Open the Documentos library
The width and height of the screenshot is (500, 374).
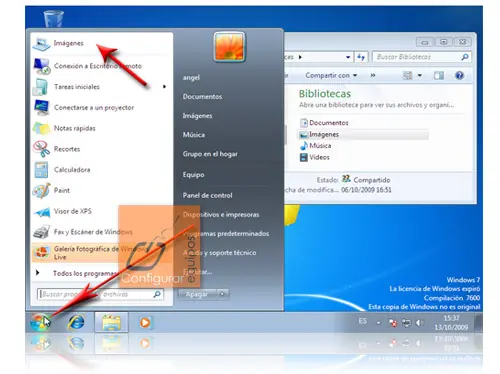(324, 123)
